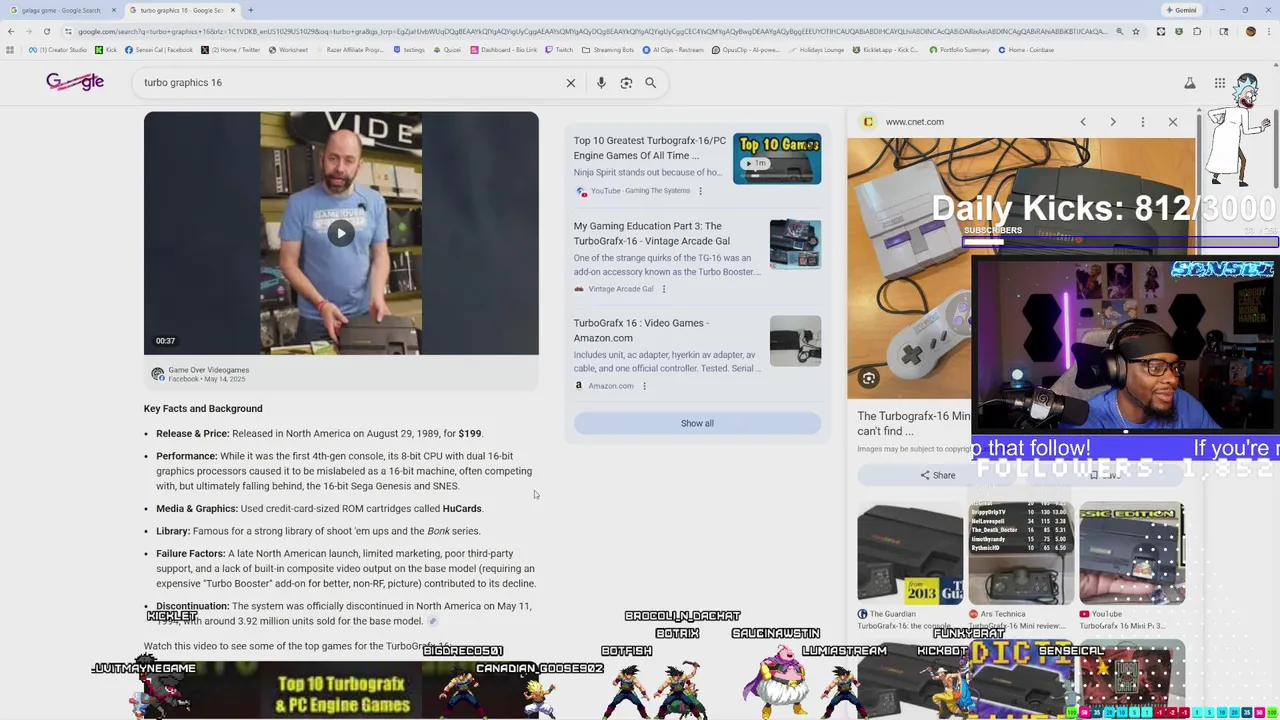Click the Key Facts and Background heading
The height and width of the screenshot is (720, 1280).
203,408
